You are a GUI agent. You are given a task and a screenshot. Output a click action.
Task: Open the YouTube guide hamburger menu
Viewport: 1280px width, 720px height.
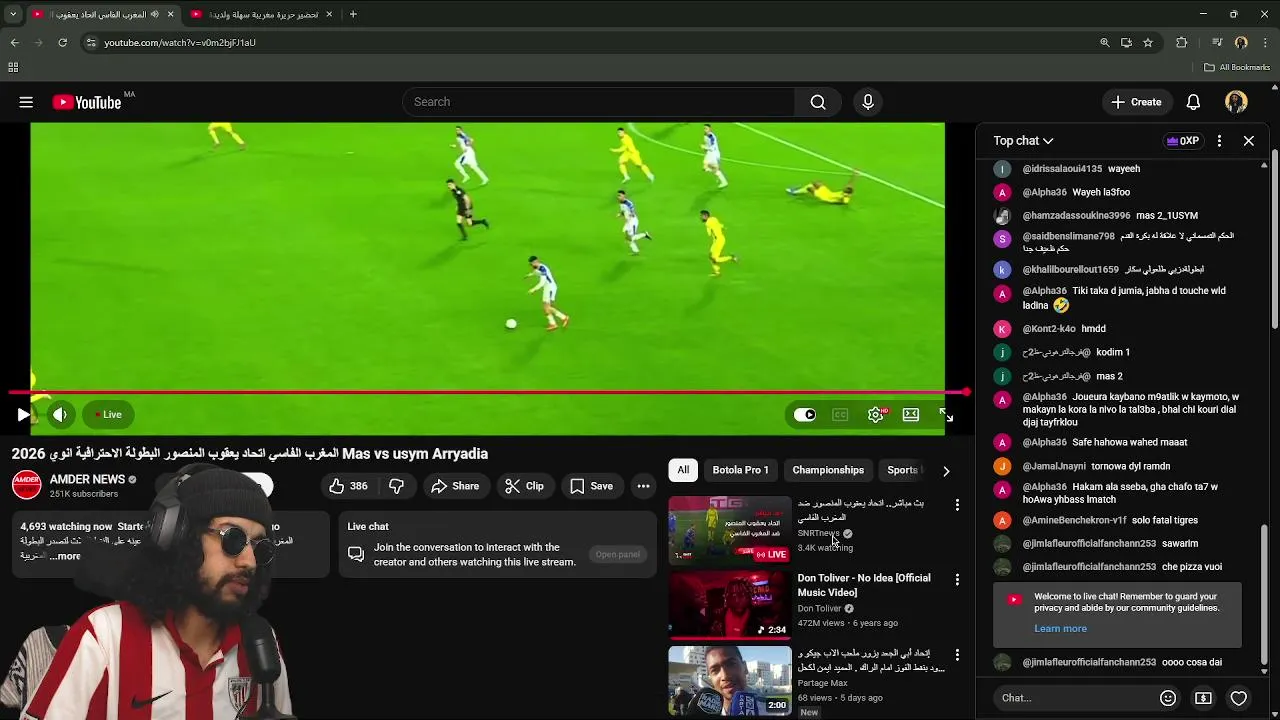coord(26,102)
